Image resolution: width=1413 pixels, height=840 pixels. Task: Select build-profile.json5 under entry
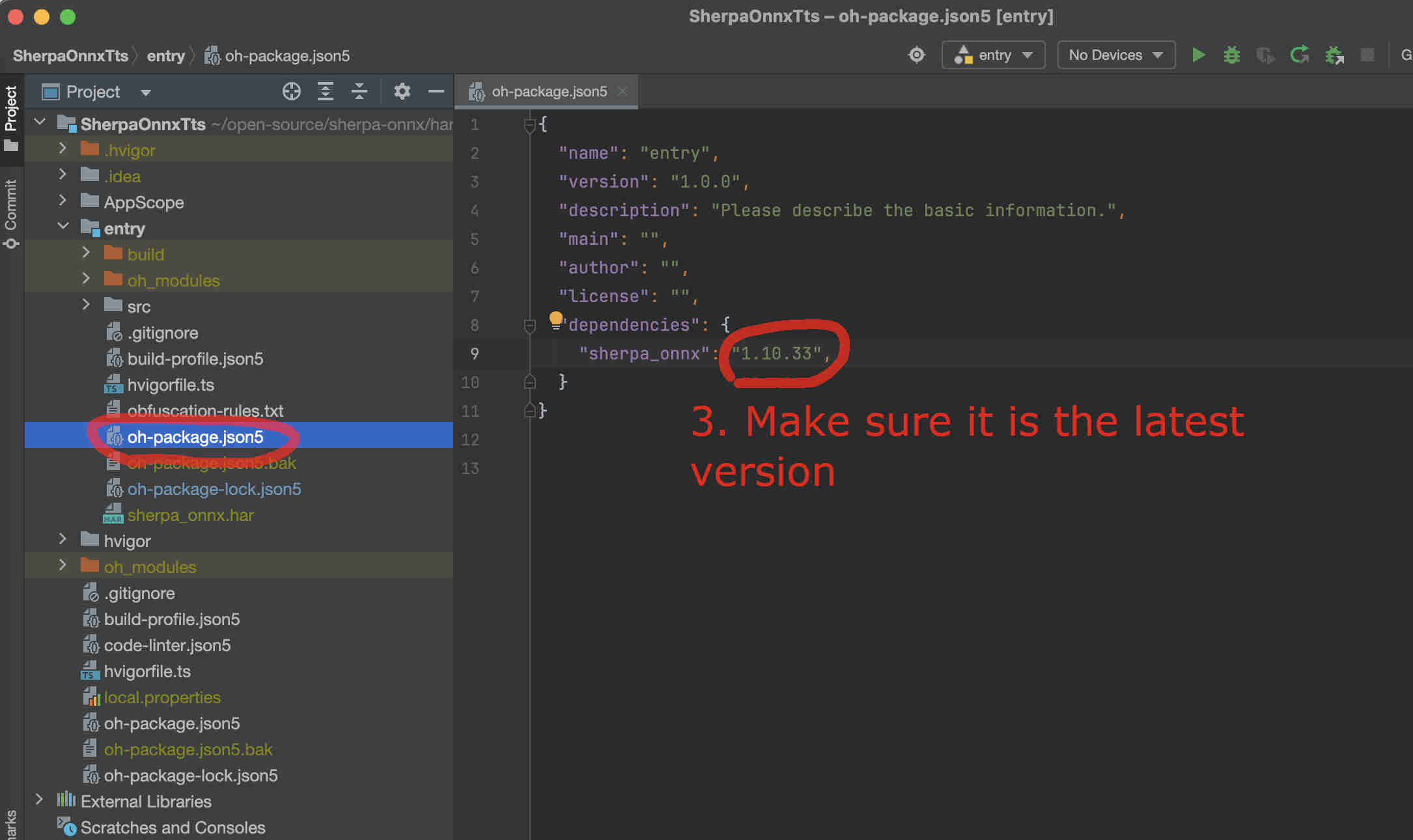[x=195, y=359]
